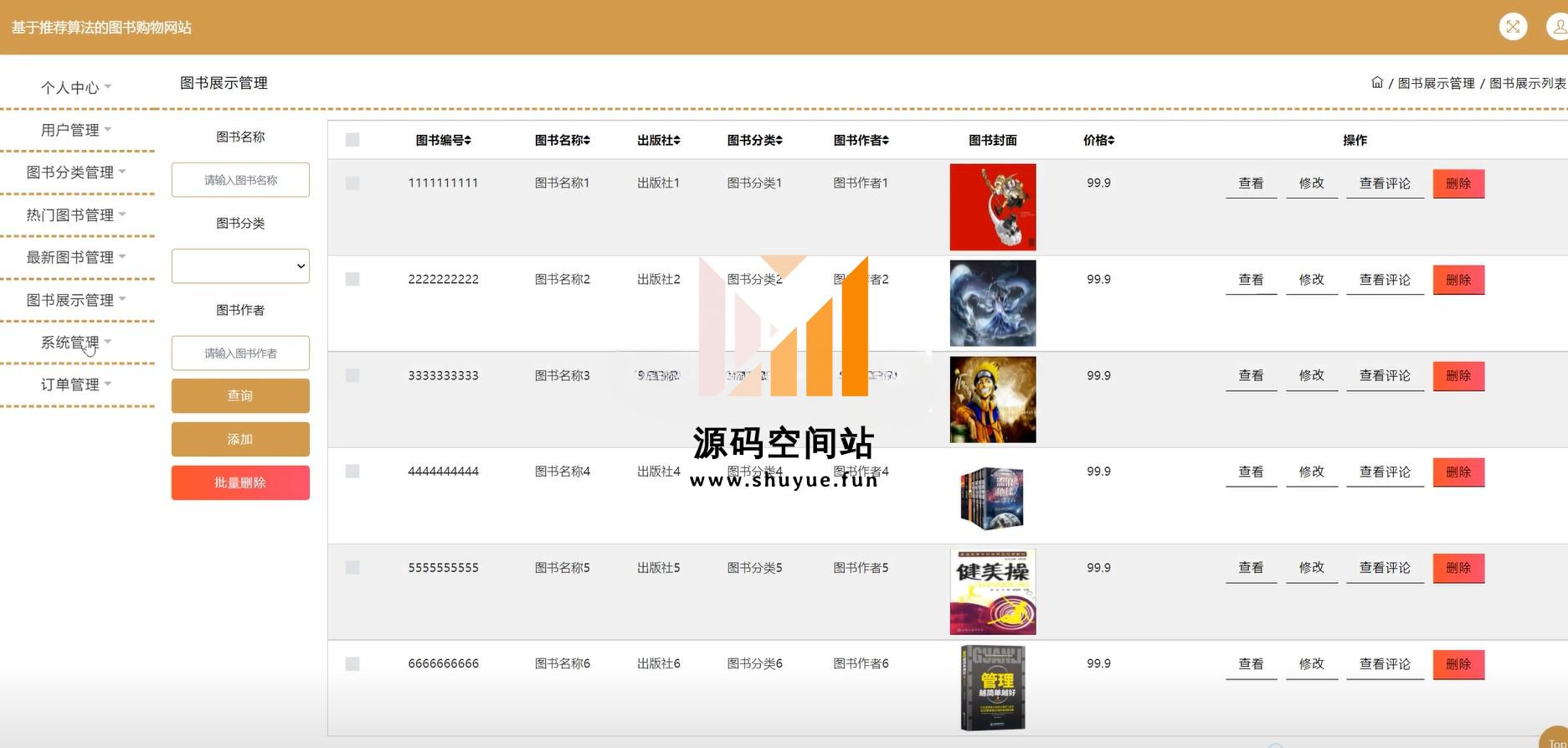Edit 图书名称2 via 修改

pos(1312,280)
